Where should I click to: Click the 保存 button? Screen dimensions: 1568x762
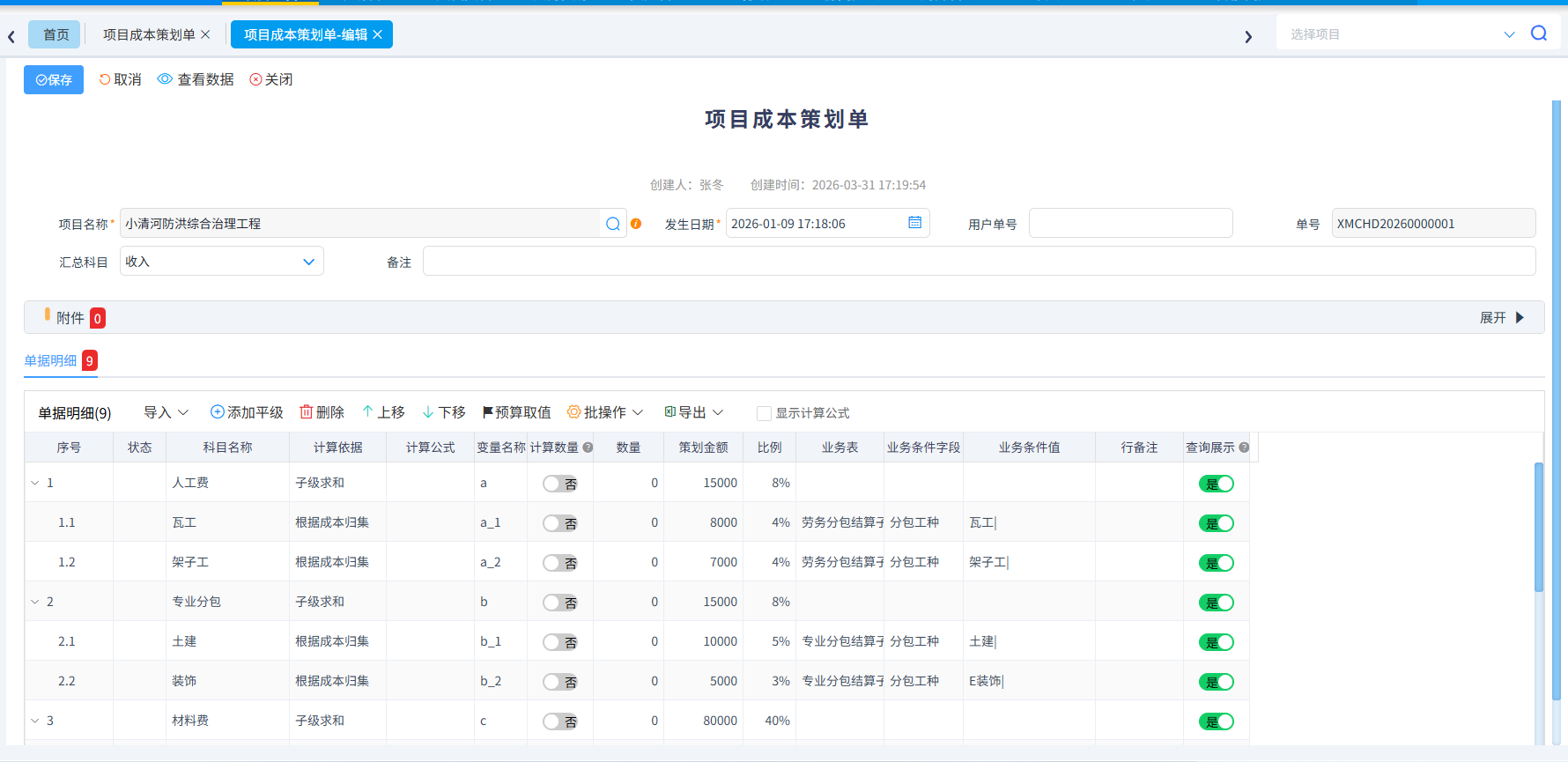54,79
